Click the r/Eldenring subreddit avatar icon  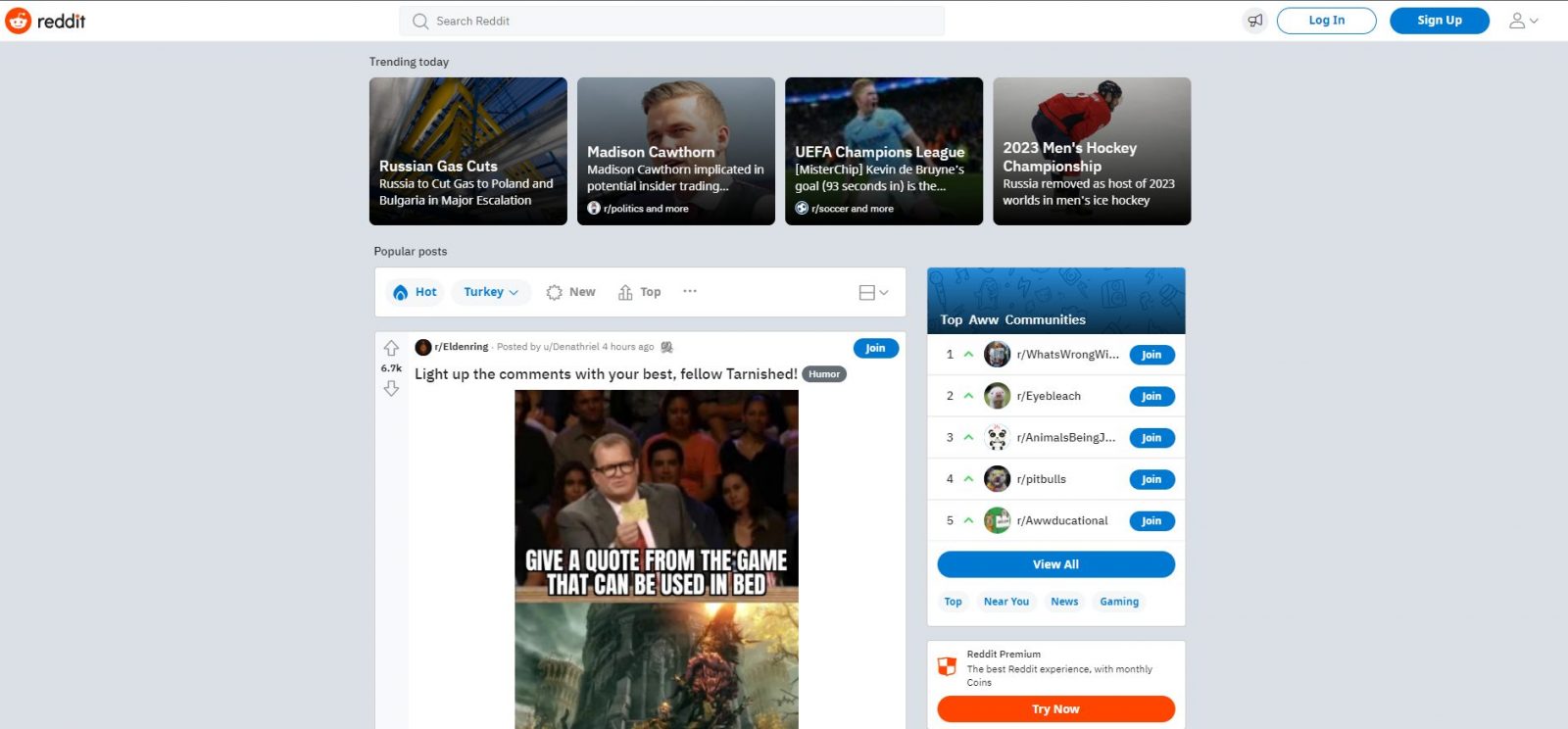click(x=423, y=347)
